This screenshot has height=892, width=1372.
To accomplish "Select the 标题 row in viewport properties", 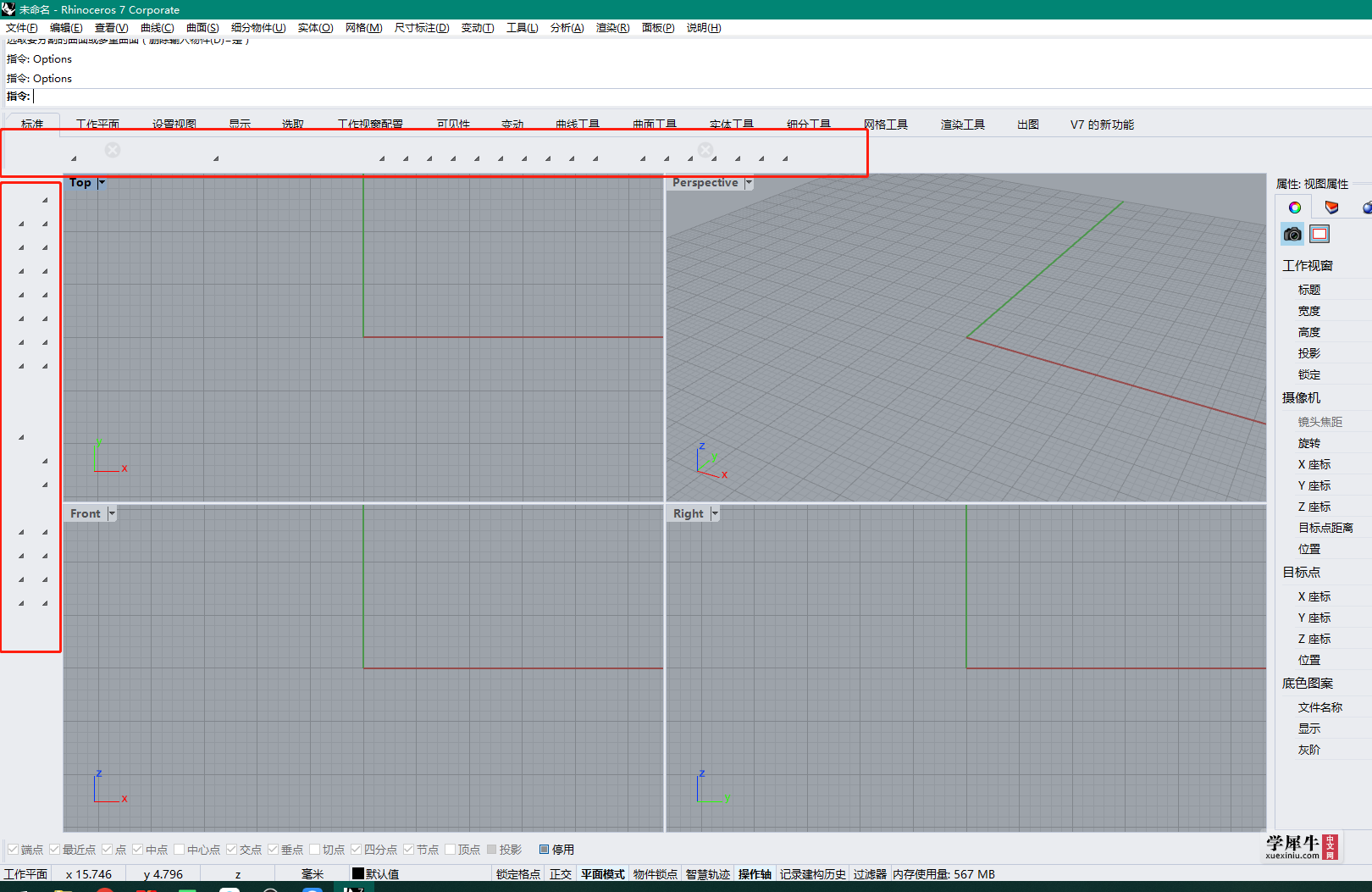I will pyautogui.click(x=1325, y=290).
